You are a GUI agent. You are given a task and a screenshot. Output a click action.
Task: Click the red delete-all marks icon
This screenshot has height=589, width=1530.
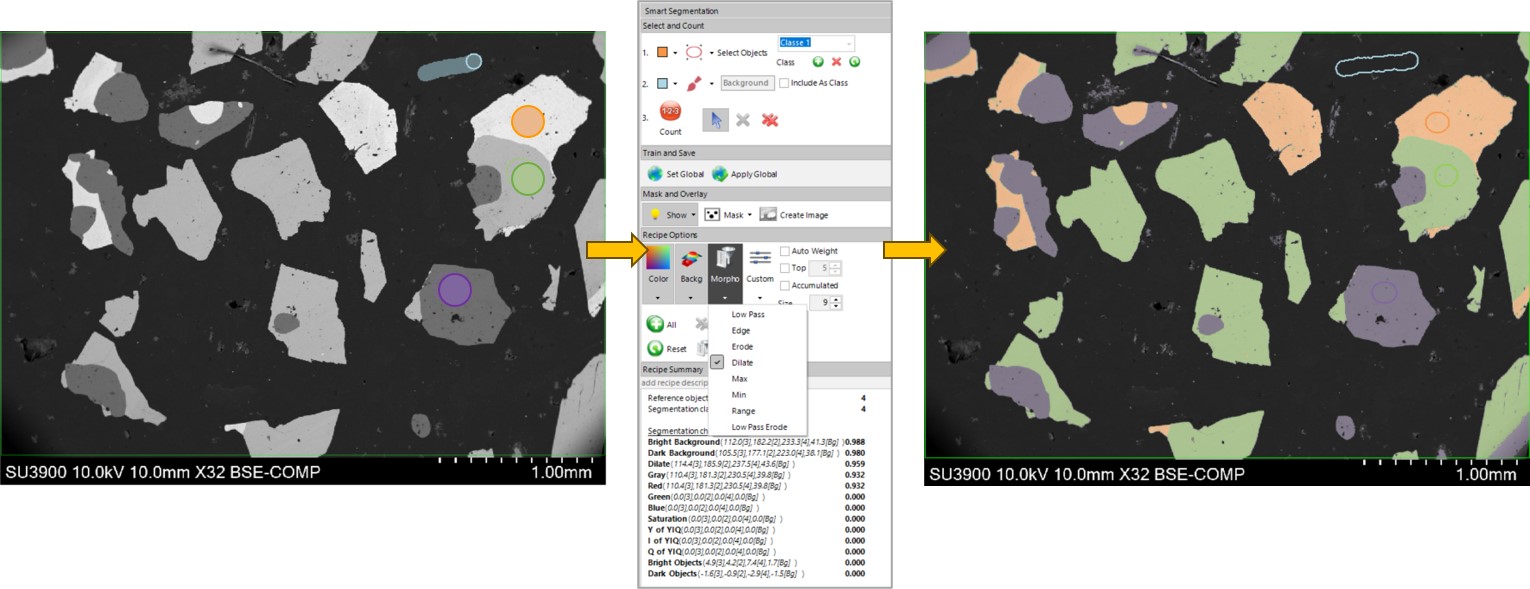tap(769, 120)
